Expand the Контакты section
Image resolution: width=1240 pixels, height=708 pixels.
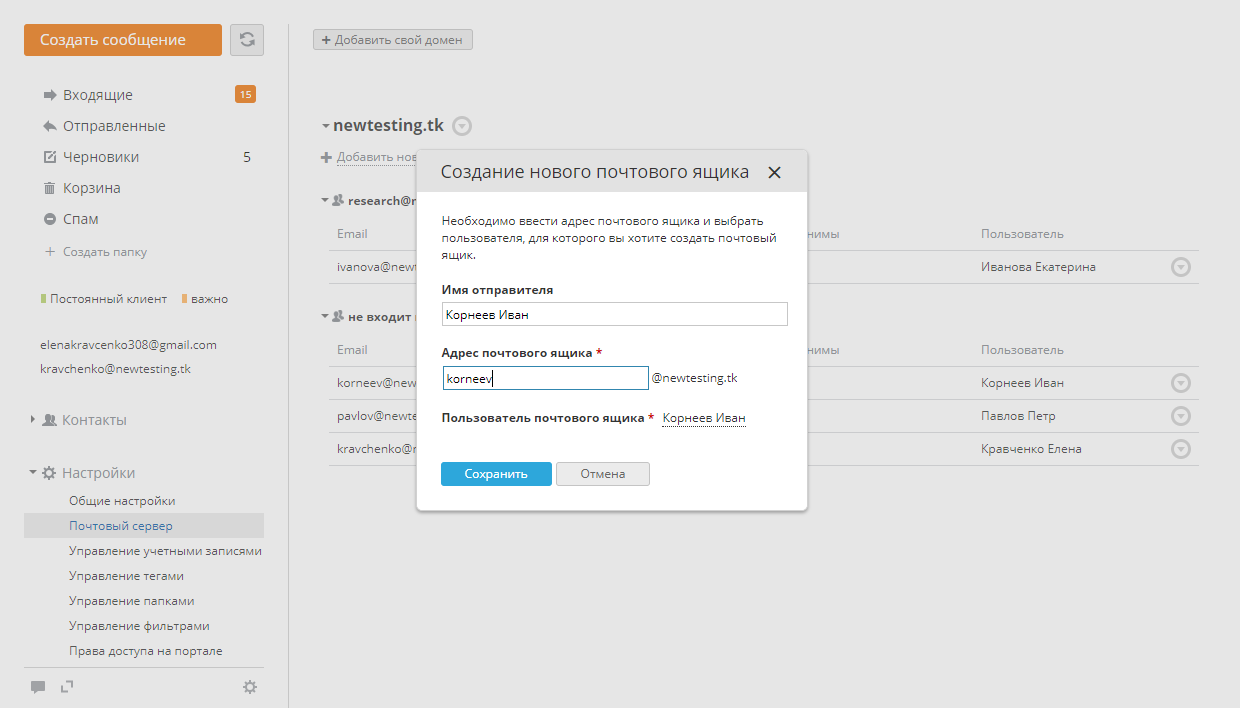click(x=33, y=420)
